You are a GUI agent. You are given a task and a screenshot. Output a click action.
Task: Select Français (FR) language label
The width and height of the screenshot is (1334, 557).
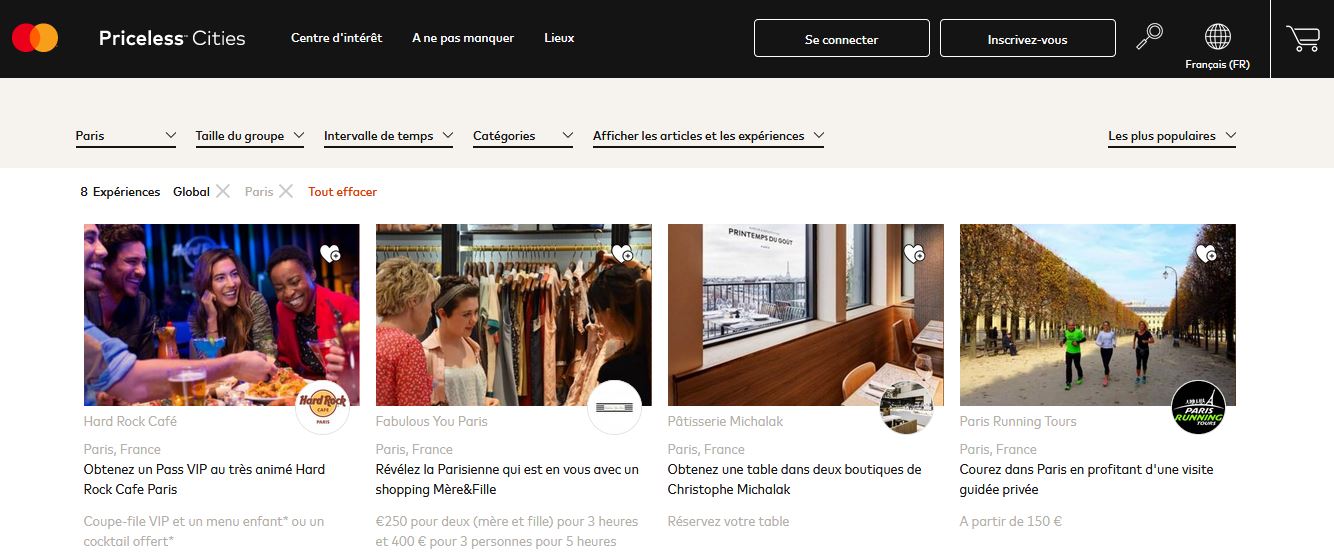[1217, 64]
